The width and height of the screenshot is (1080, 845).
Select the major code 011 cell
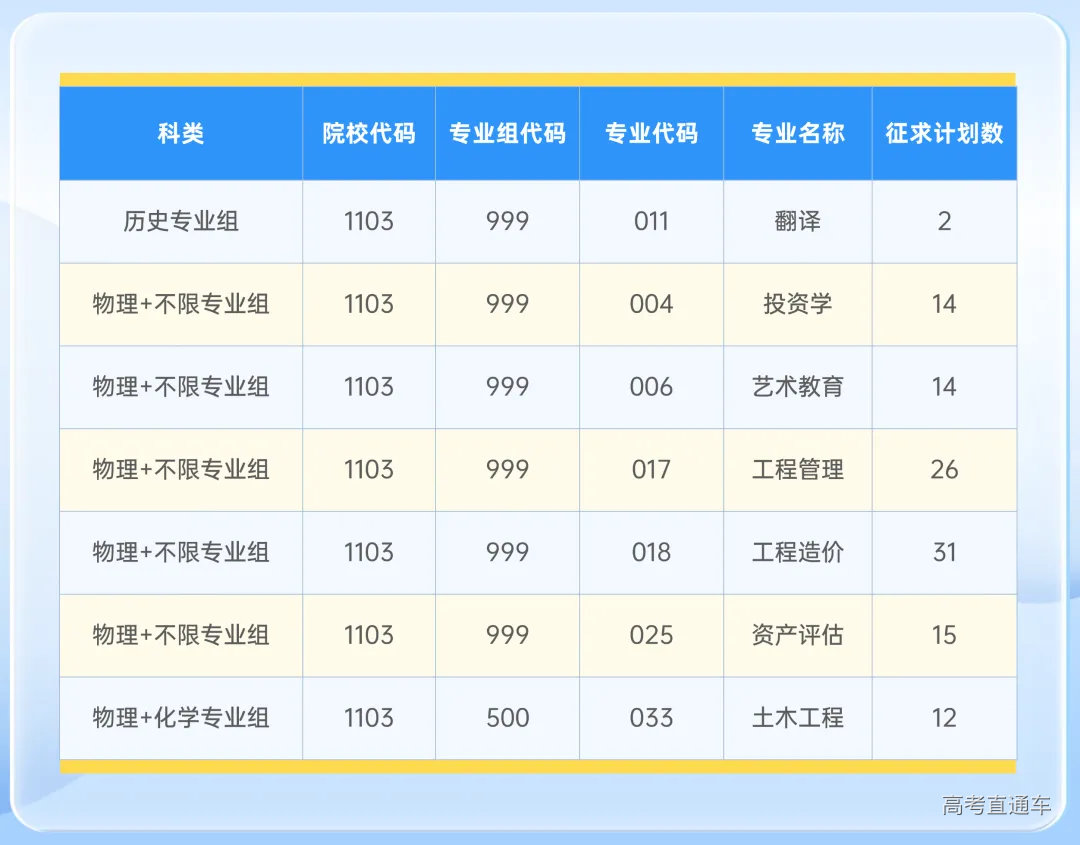pyautogui.click(x=651, y=222)
